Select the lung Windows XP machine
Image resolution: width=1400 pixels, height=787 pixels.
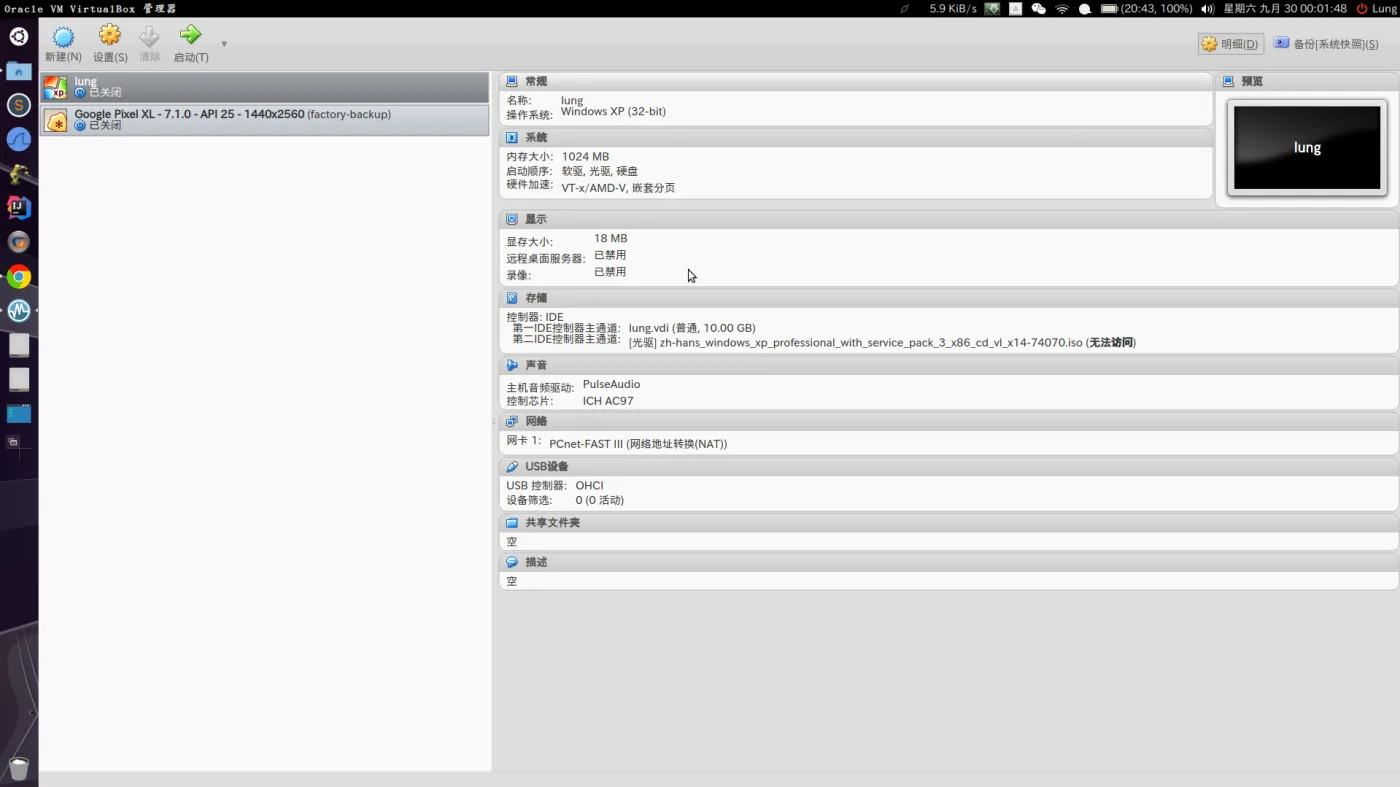point(265,87)
